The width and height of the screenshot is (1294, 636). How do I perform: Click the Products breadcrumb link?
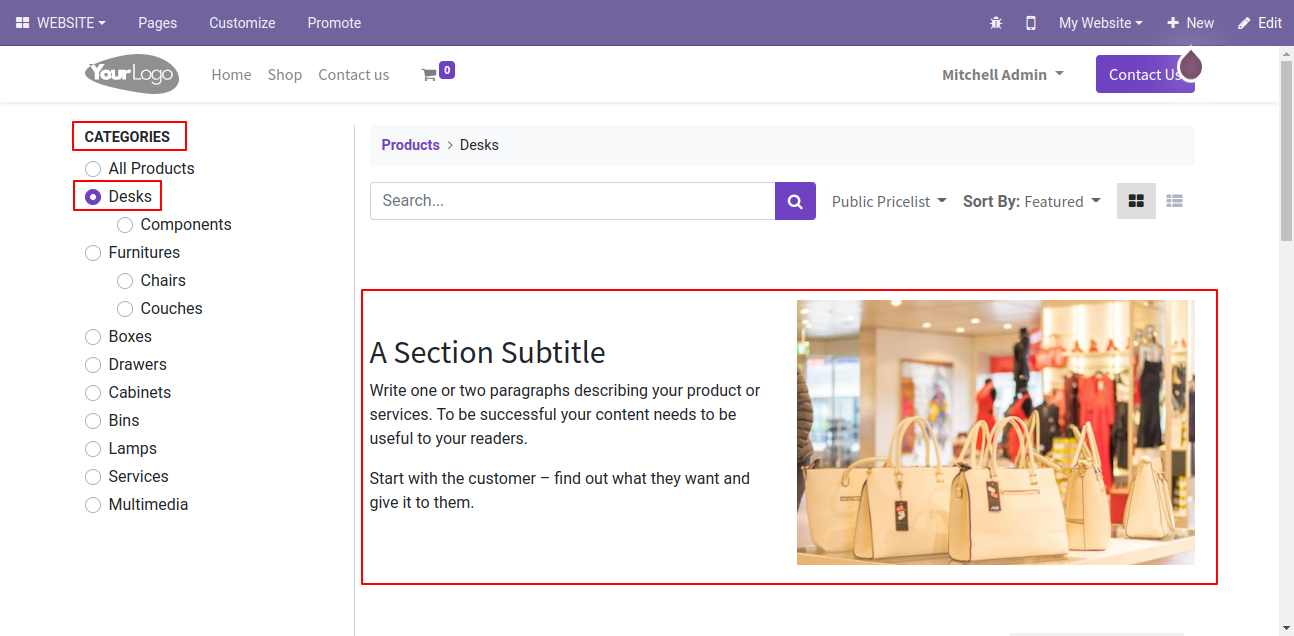tap(410, 145)
